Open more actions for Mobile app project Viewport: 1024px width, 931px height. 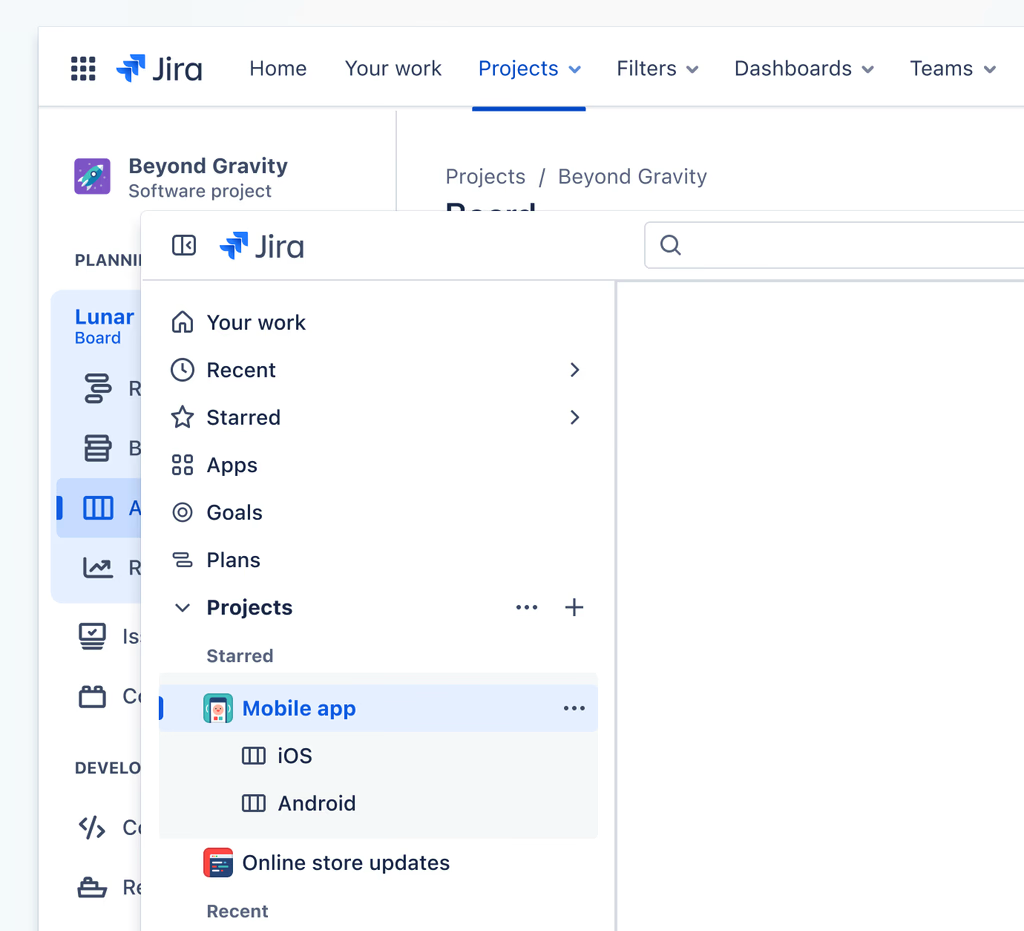click(574, 708)
